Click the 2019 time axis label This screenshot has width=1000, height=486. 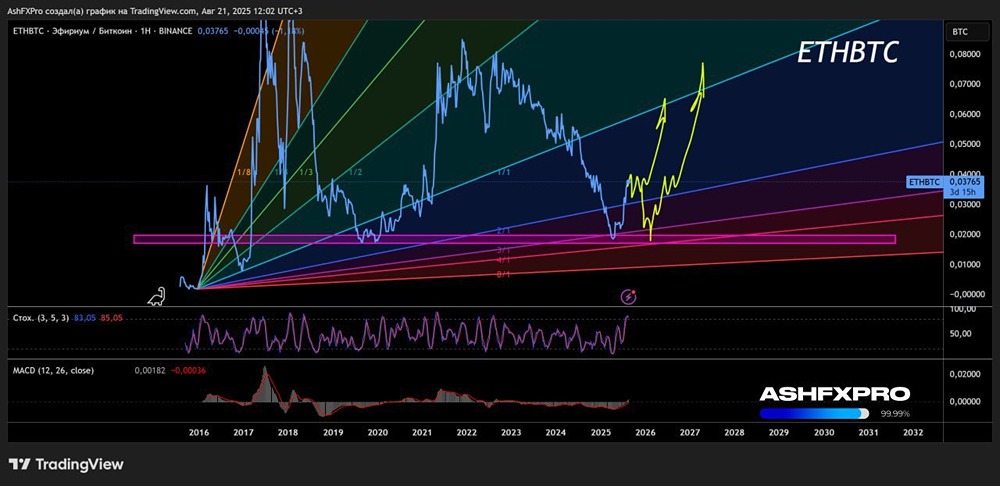click(333, 432)
